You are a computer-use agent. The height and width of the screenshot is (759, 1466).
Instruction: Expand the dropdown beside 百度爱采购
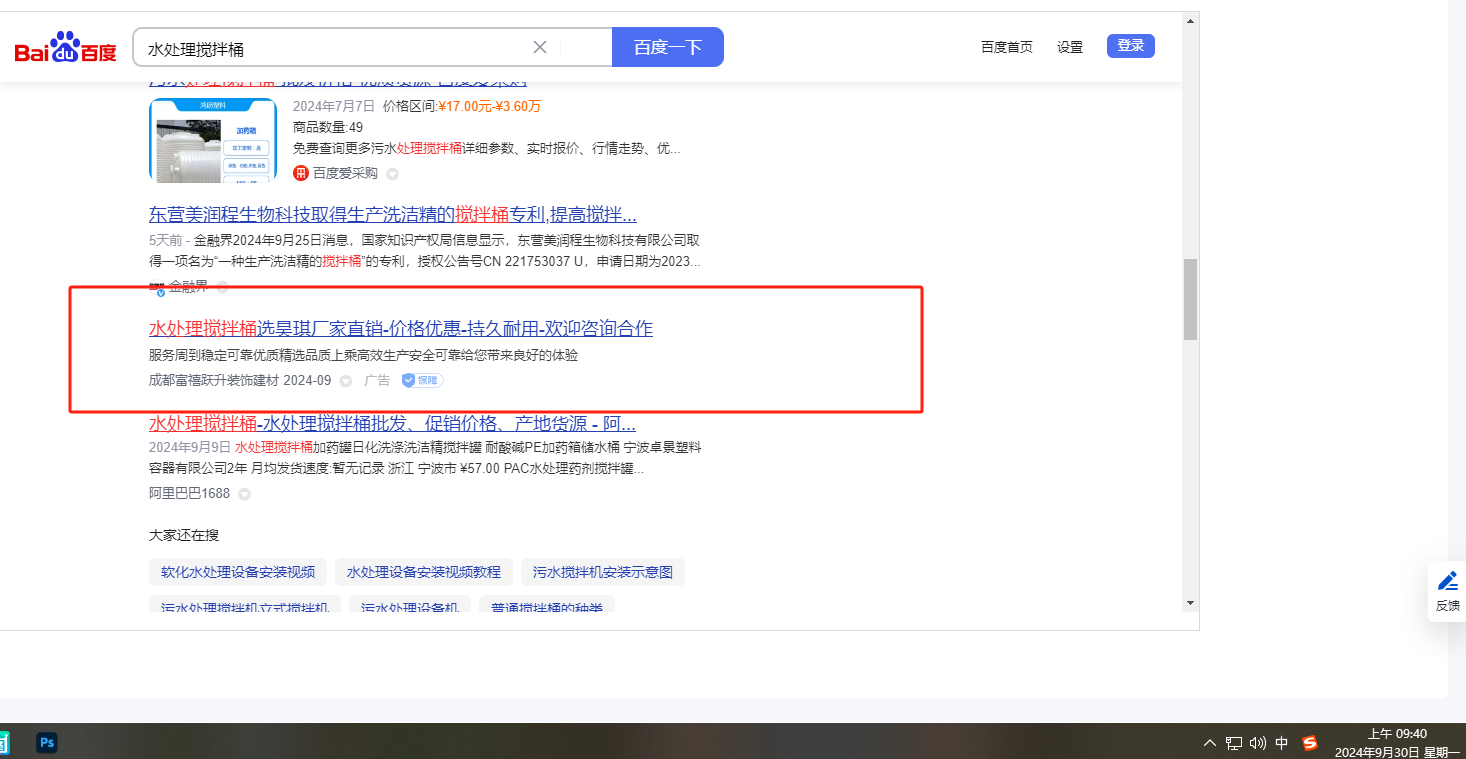point(392,174)
